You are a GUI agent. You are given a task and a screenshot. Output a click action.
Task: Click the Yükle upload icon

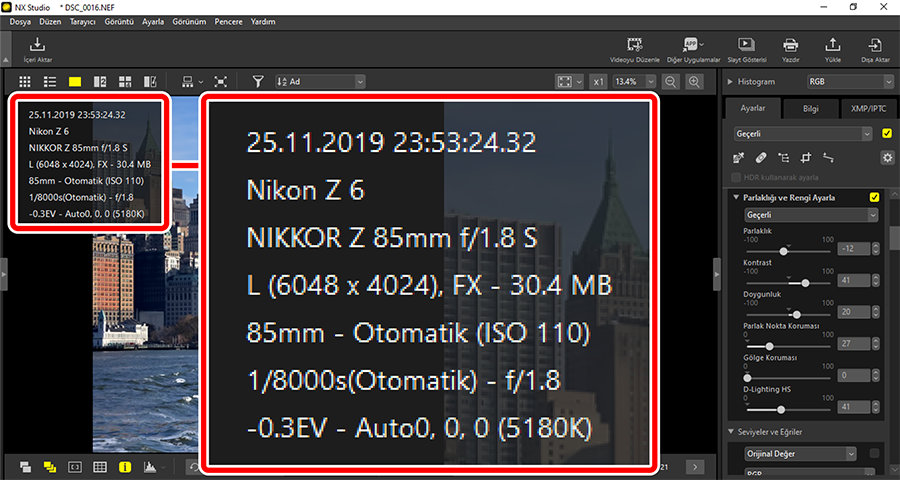pyautogui.click(x=832, y=45)
